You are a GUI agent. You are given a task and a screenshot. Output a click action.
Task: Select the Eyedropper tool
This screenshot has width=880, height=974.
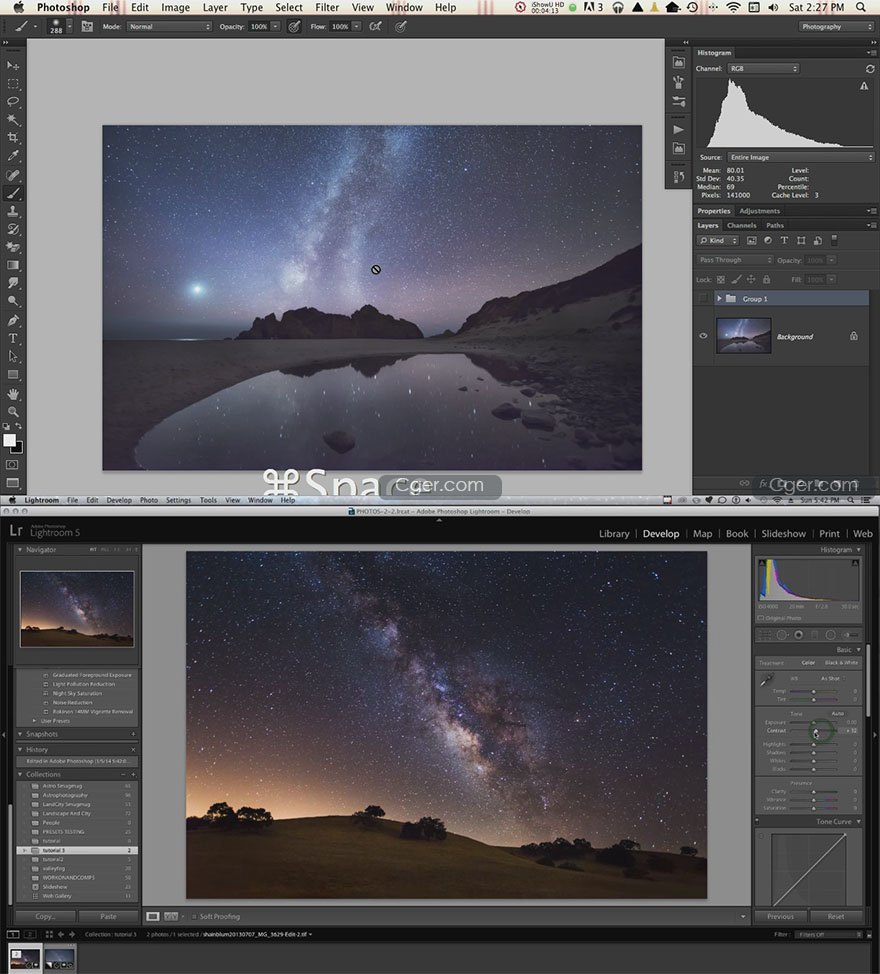click(x=12, y=155)
